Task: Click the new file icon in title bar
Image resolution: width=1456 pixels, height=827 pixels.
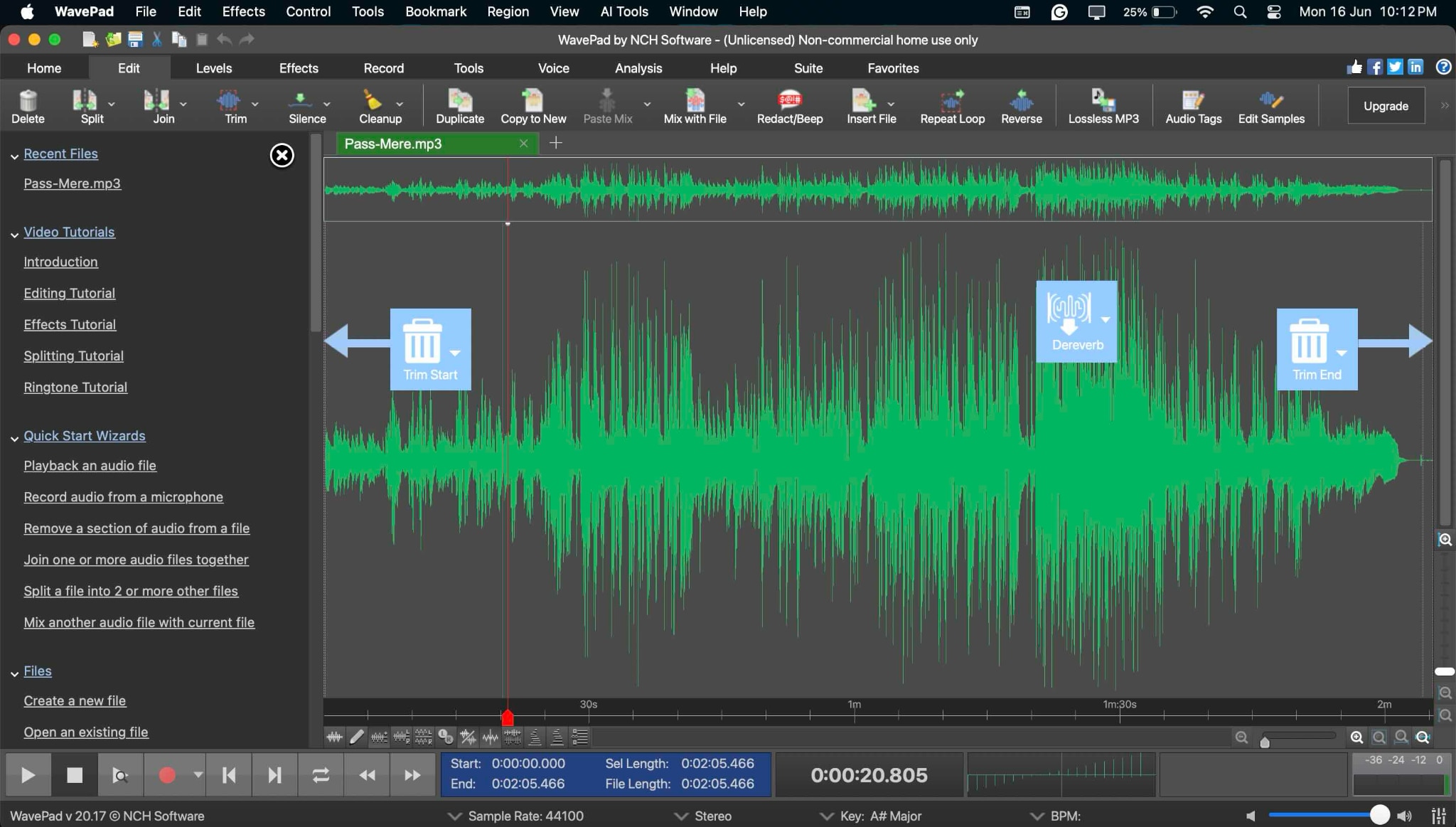Action: [90, 40]
